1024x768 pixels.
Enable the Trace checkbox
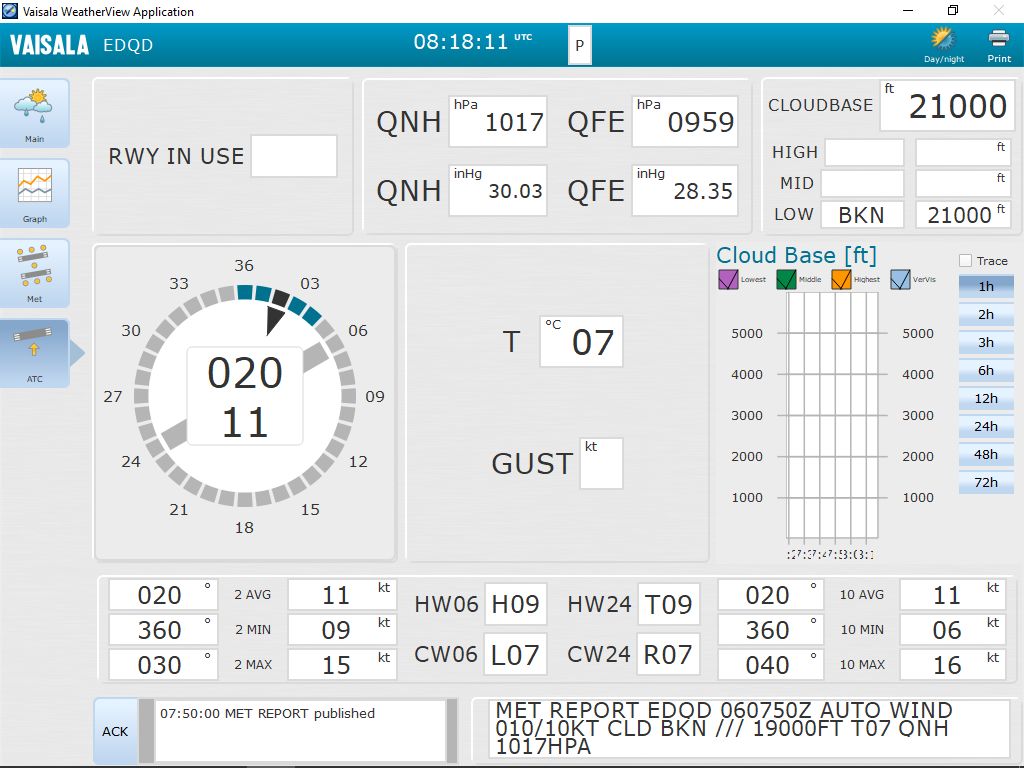click(x=965, y=261)
